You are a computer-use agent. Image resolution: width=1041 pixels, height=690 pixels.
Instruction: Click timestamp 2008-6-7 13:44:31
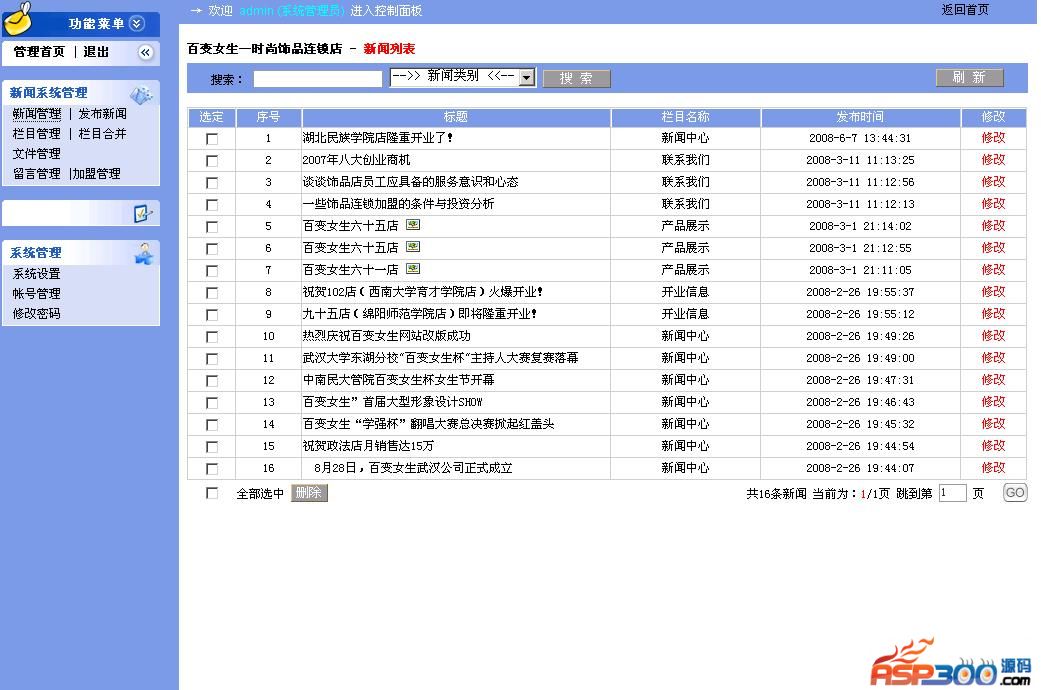pyautogui.click(x=860, y=138)
